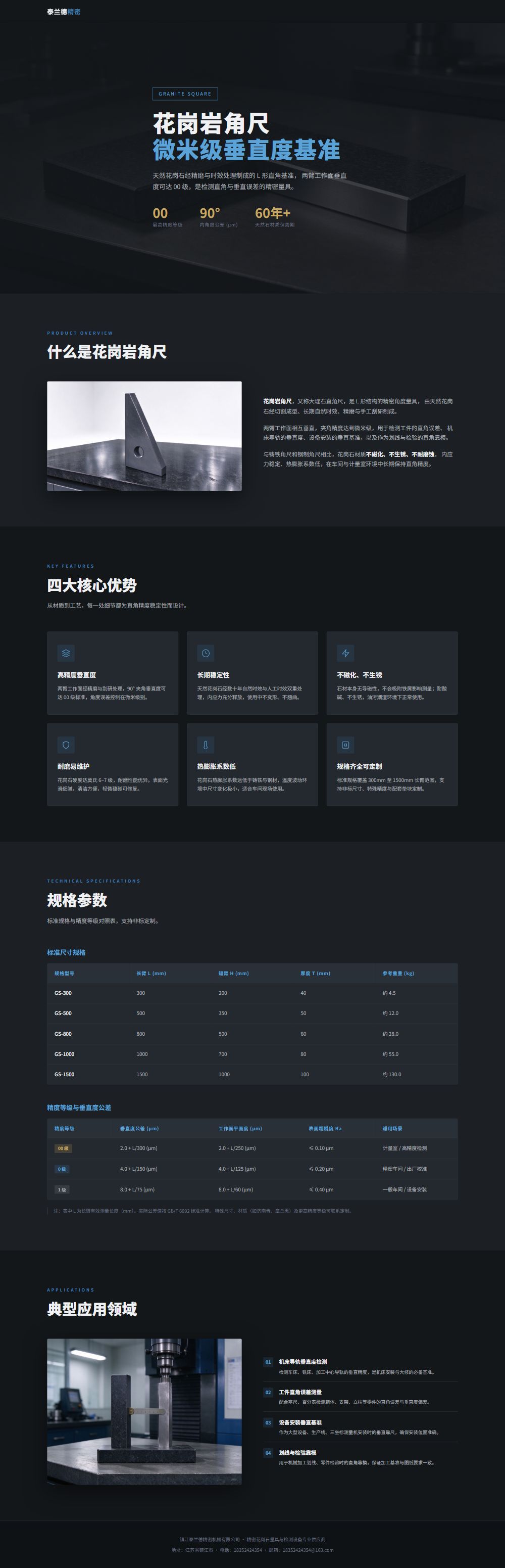Click the 机床导轨垂直度检测 application title
This screenshot has height=1568, width=505.
(303, 1362)
